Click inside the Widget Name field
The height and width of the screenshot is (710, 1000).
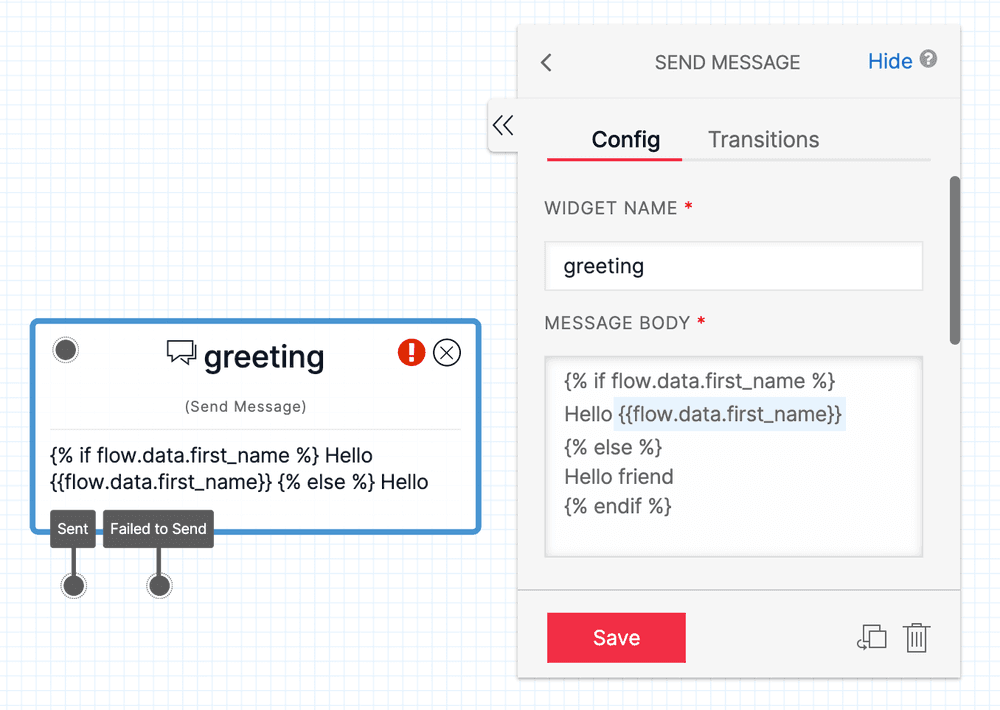point(733,266)
